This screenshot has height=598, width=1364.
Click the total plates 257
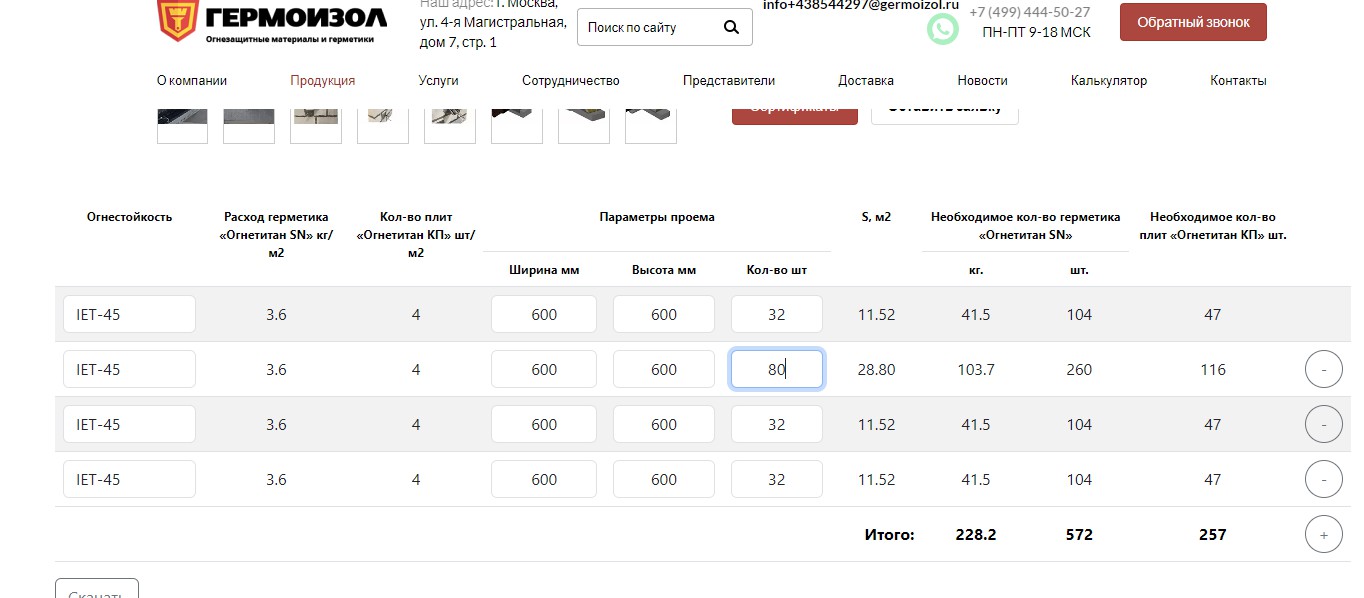coord(1213,535)
